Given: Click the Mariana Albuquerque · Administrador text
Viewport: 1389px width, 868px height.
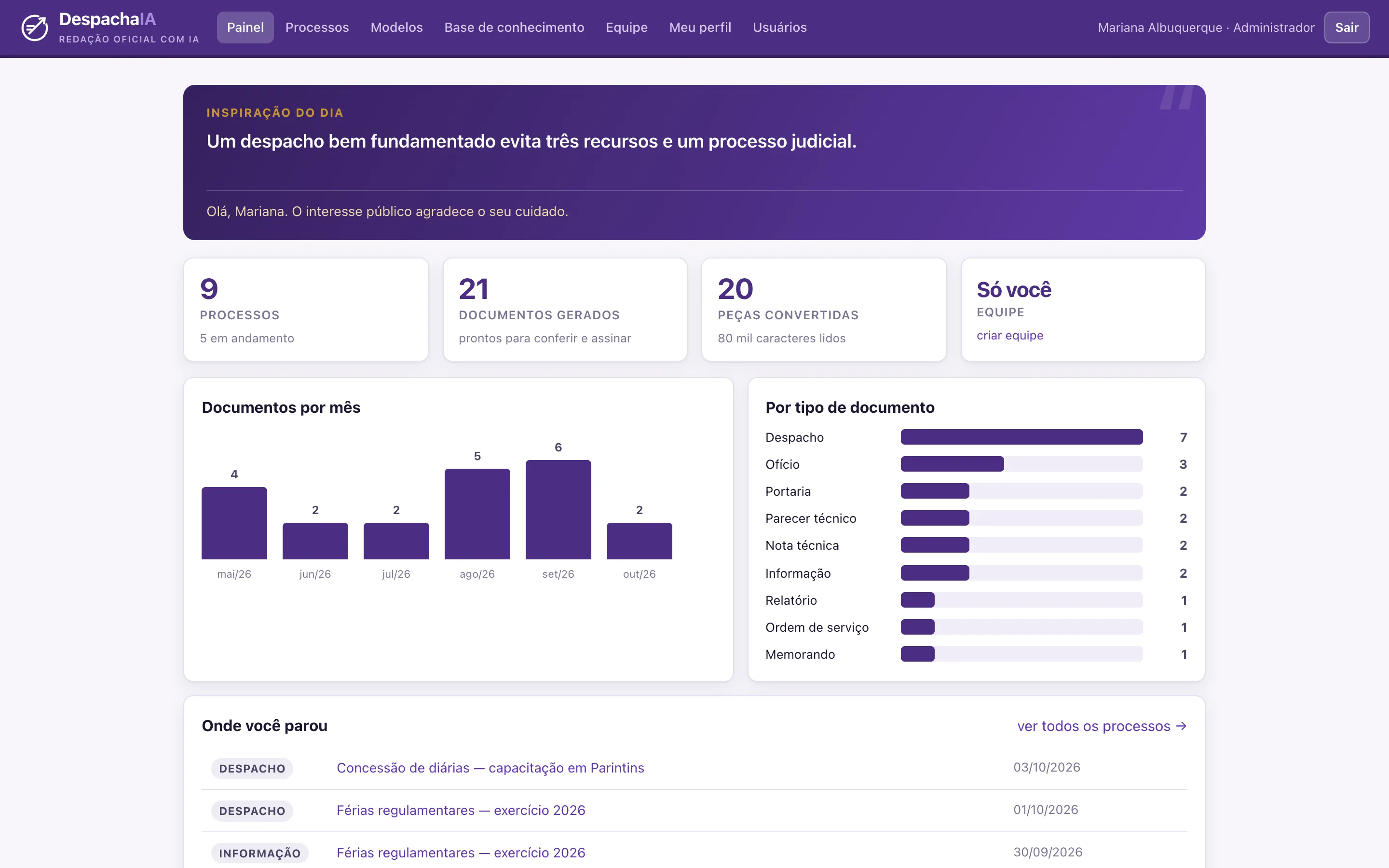Looking at the screenshot, I should [x=1206, y=27].
